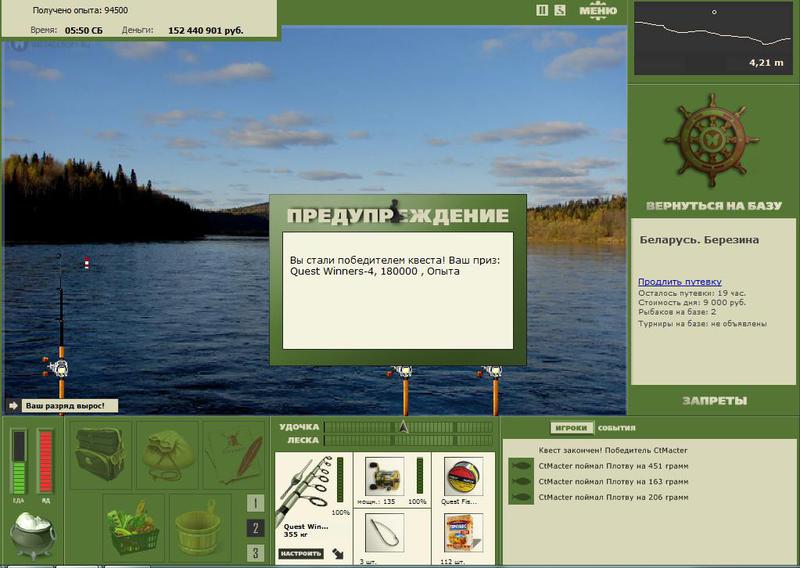Screen dimensions: 800x568
Task: Click the ПРЕДУПРЕЖДЕНИЕ dialog title
Action: (x=398, y=215)
